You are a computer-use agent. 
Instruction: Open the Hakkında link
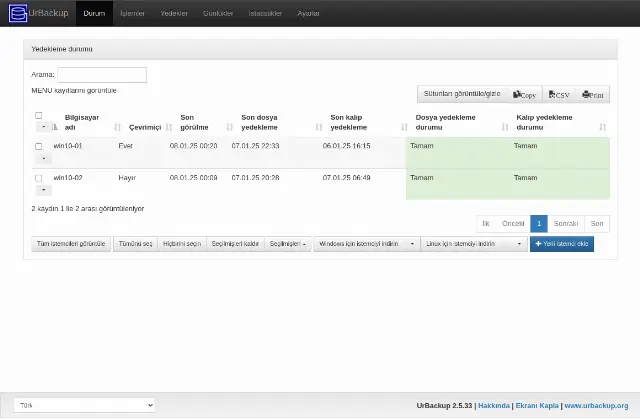[x=494, y=406]
